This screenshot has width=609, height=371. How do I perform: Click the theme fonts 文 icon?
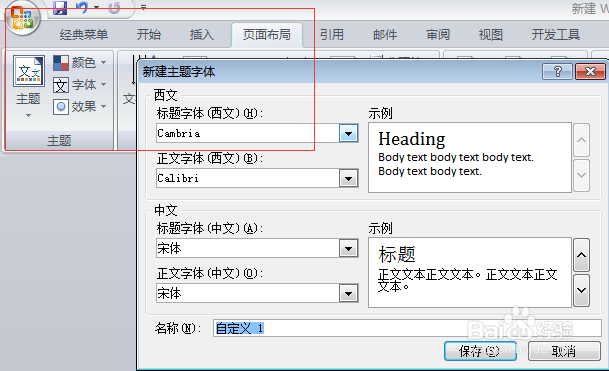(x=61, y=85)
